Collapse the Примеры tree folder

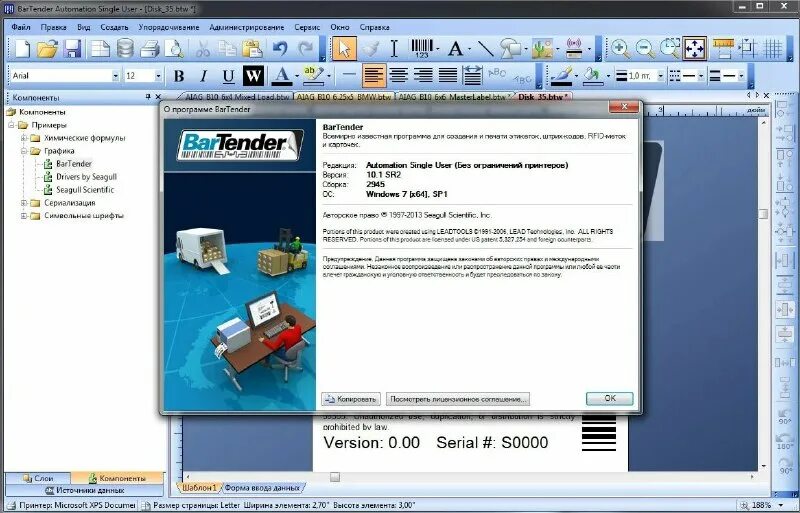tap(11, 125)
